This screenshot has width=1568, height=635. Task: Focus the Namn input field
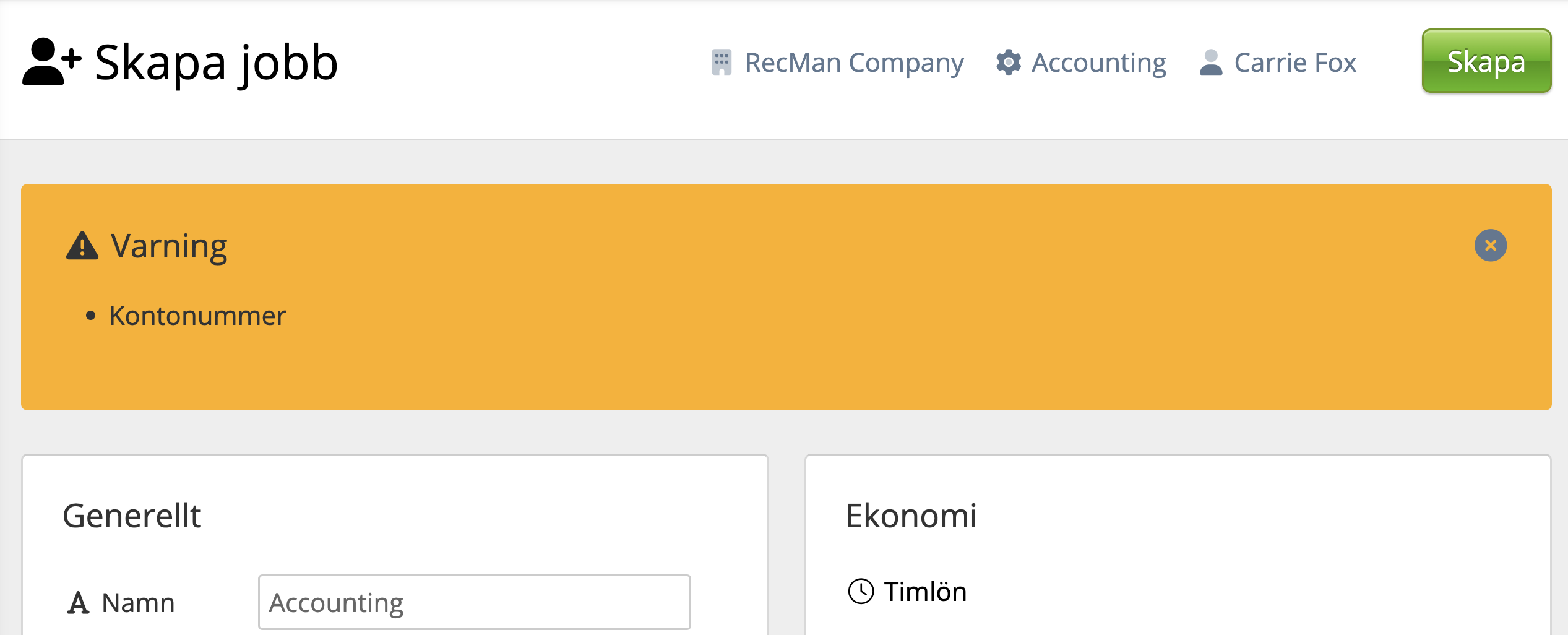474,602
